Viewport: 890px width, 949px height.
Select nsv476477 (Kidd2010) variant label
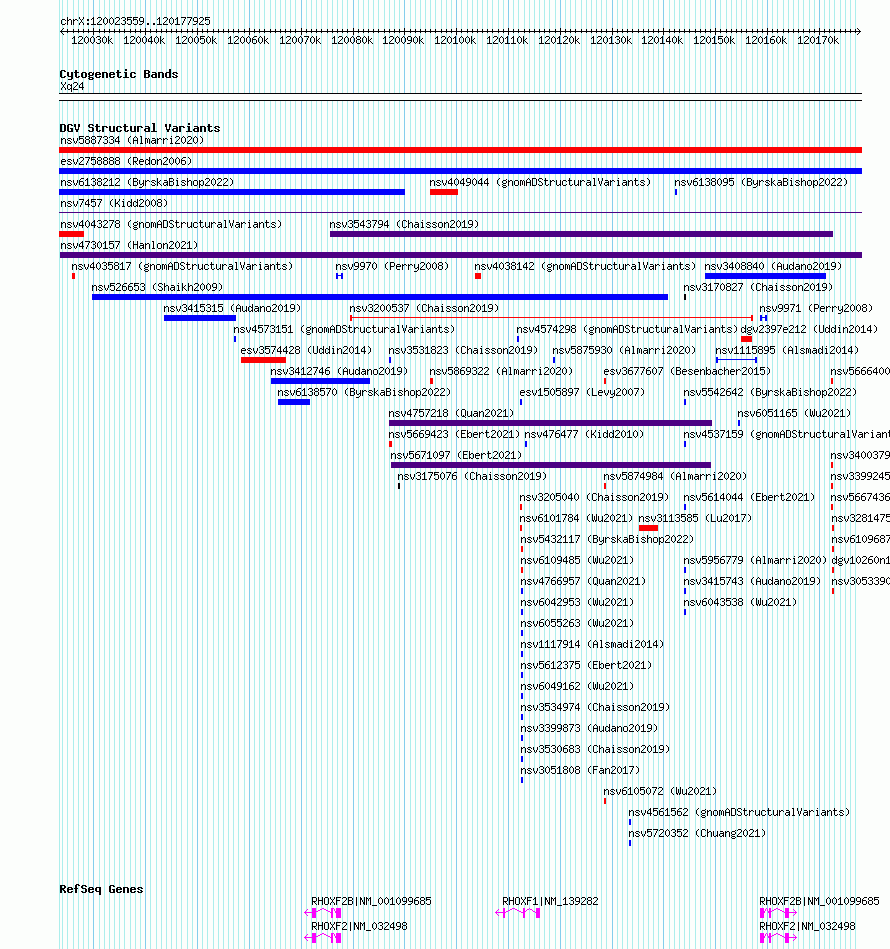[584, 435]
